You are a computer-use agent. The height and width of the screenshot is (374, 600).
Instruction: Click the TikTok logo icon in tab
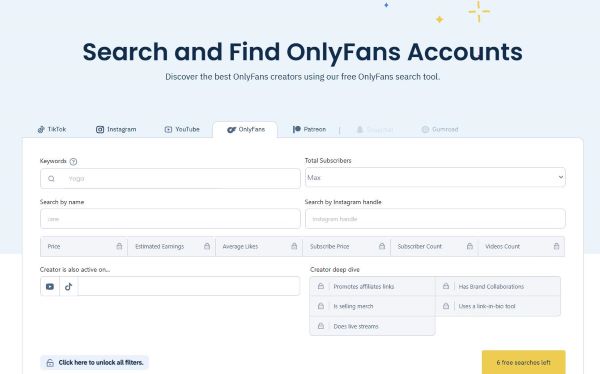click(41, 130)
